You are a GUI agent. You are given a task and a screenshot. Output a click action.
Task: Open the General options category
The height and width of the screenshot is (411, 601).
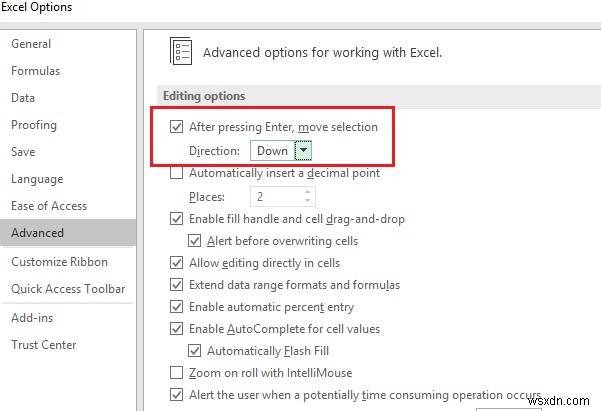pyautogui.click(x=31, y=44)
